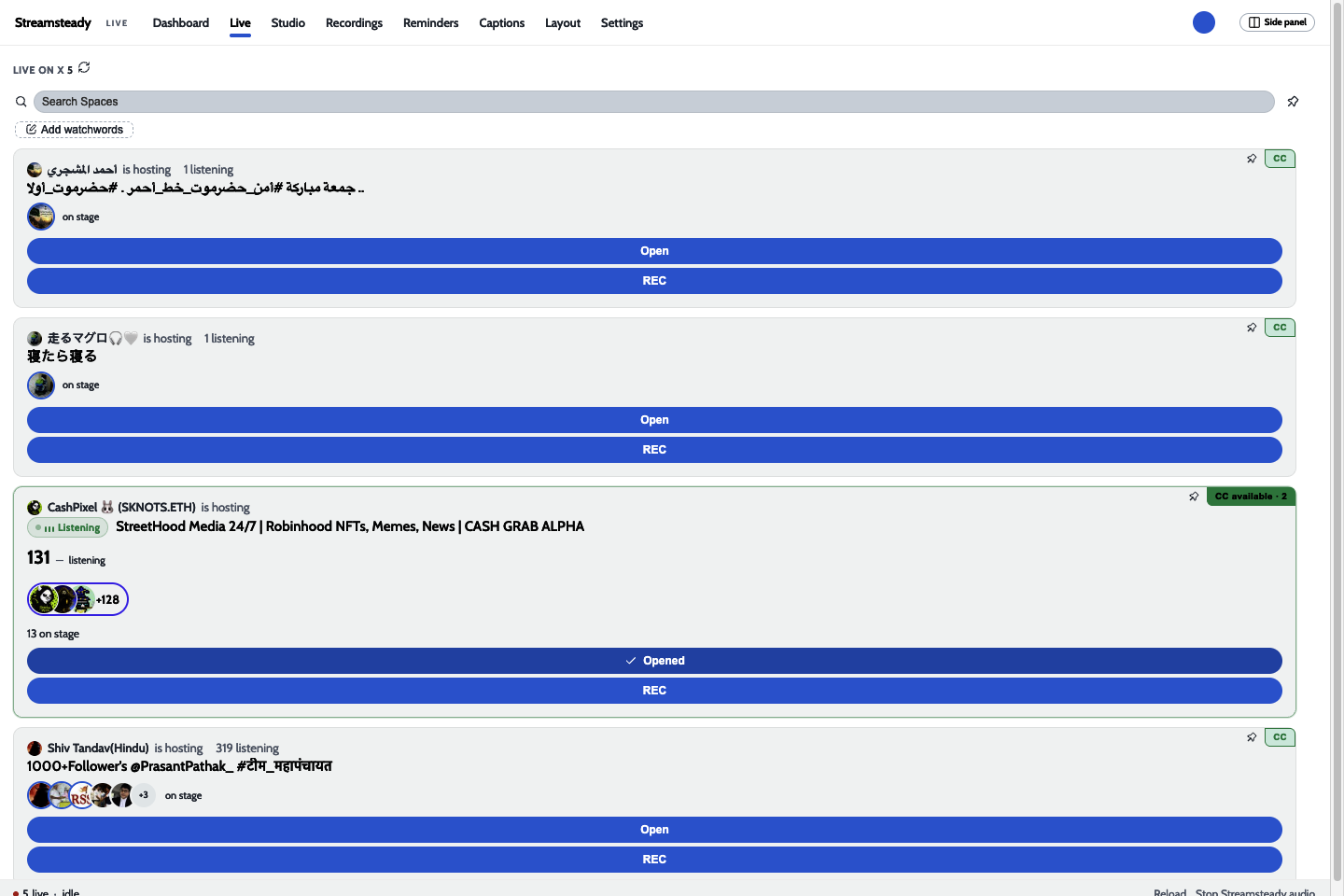The height and width of the screenshot is (896, 1344).
Task: Pin the 寝たら寝る space card
Action: click(1252, 328)
